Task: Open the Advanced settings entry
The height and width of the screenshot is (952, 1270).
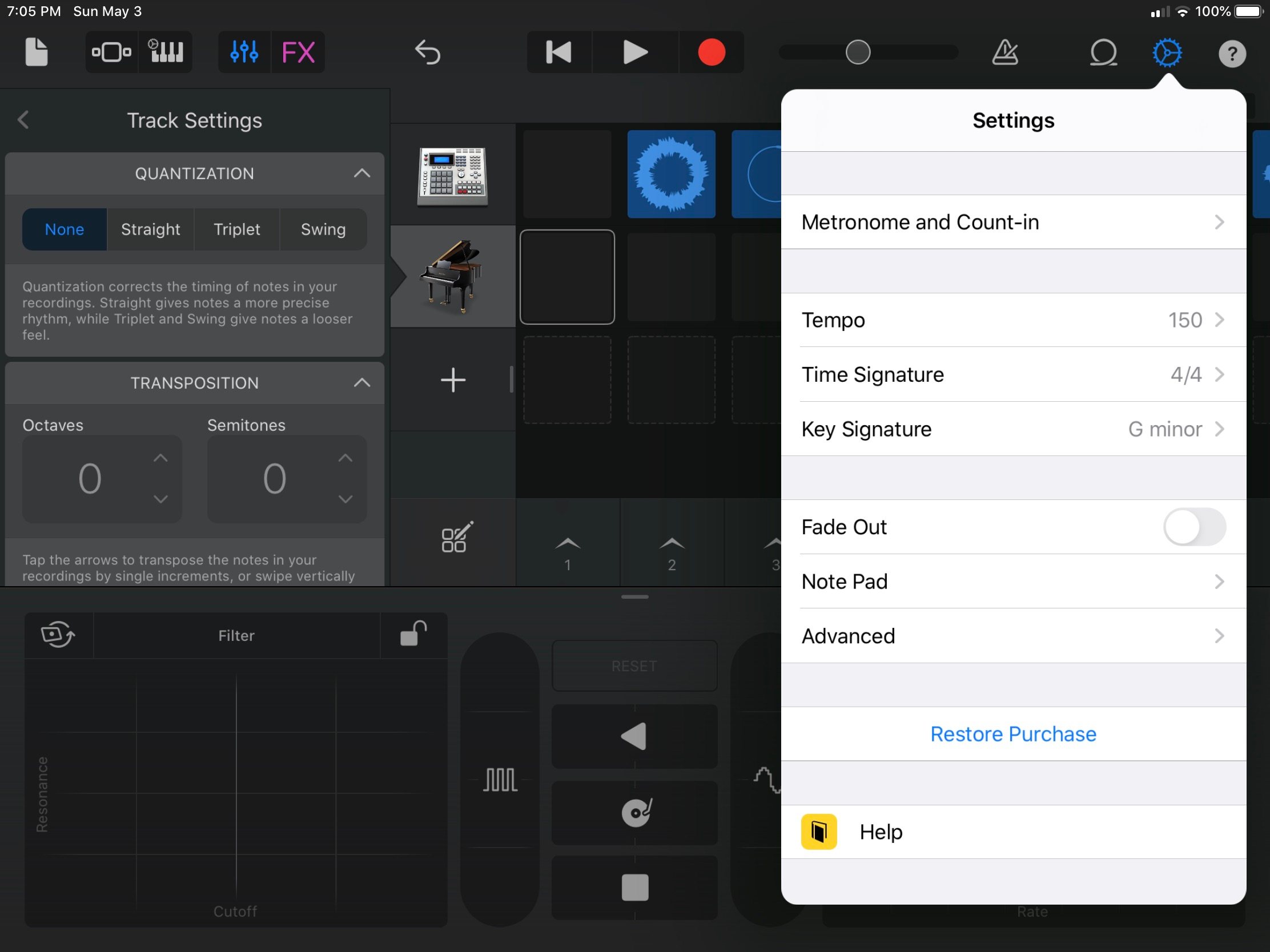Action: 1013,636
